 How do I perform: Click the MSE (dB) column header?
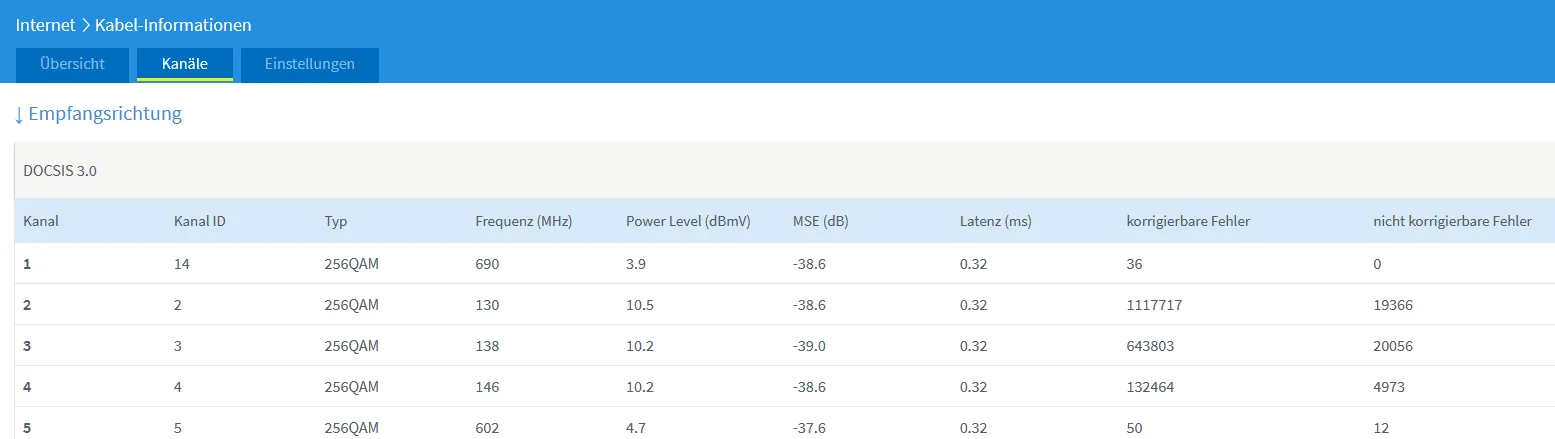tap(821, 221)
